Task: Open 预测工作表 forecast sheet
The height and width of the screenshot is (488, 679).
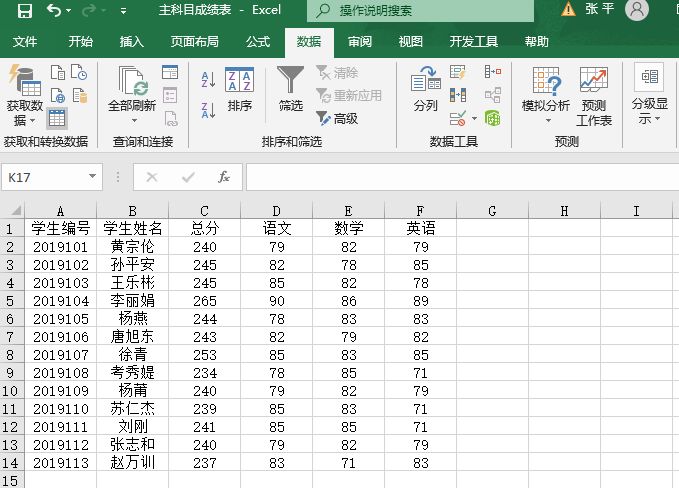Action: click(593, 96)
